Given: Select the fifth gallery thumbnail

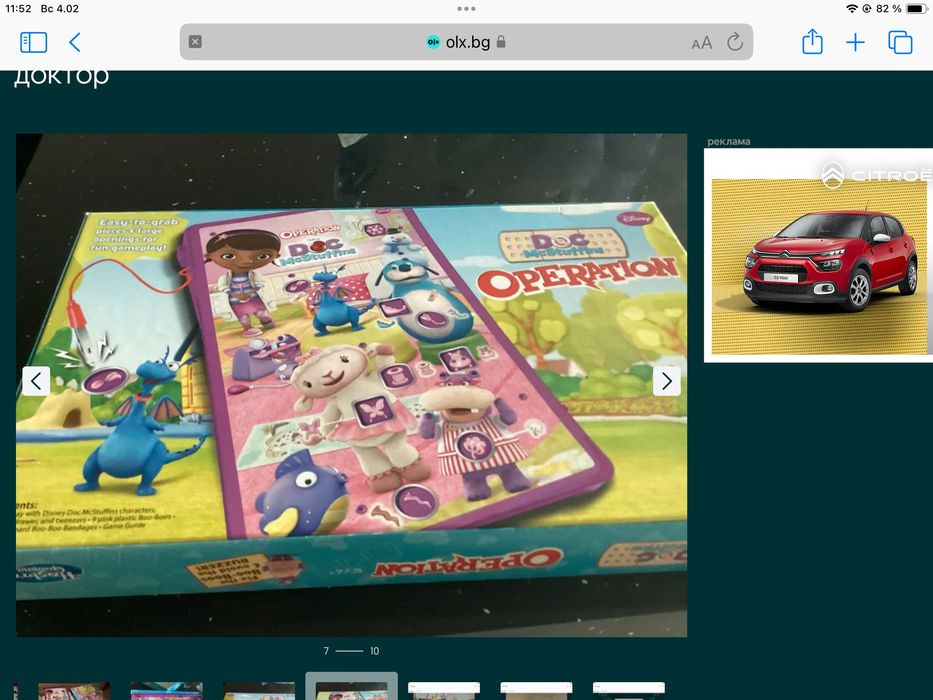Looking at the screenshot, I should (x=444, y=691).
